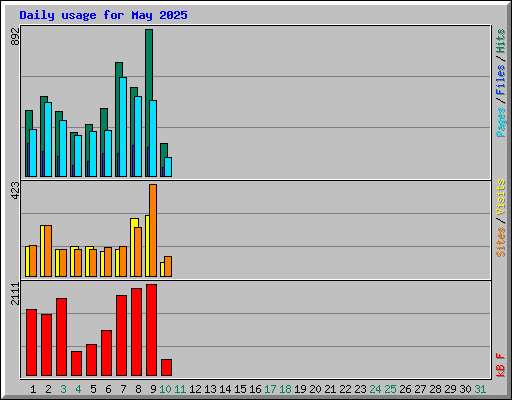The height and width of the screenshot is (400, 512).
Task: Select the Files legend label
Action: coord(501,79)
